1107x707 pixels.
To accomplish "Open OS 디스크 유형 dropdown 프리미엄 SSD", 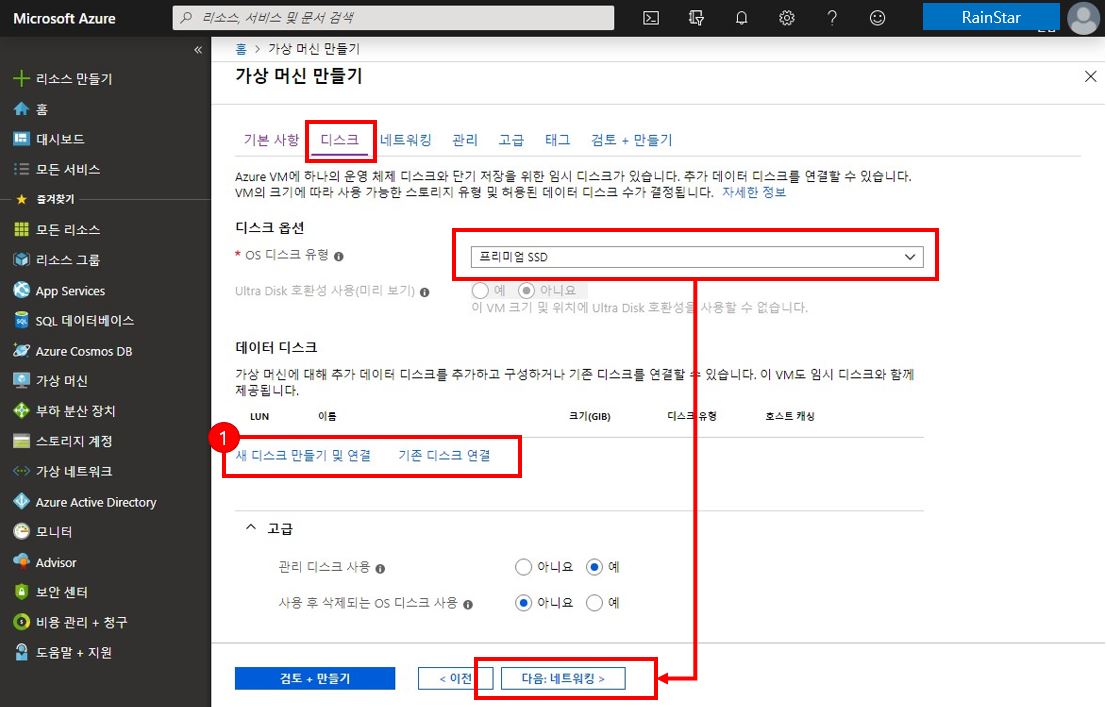I will 697,257.
